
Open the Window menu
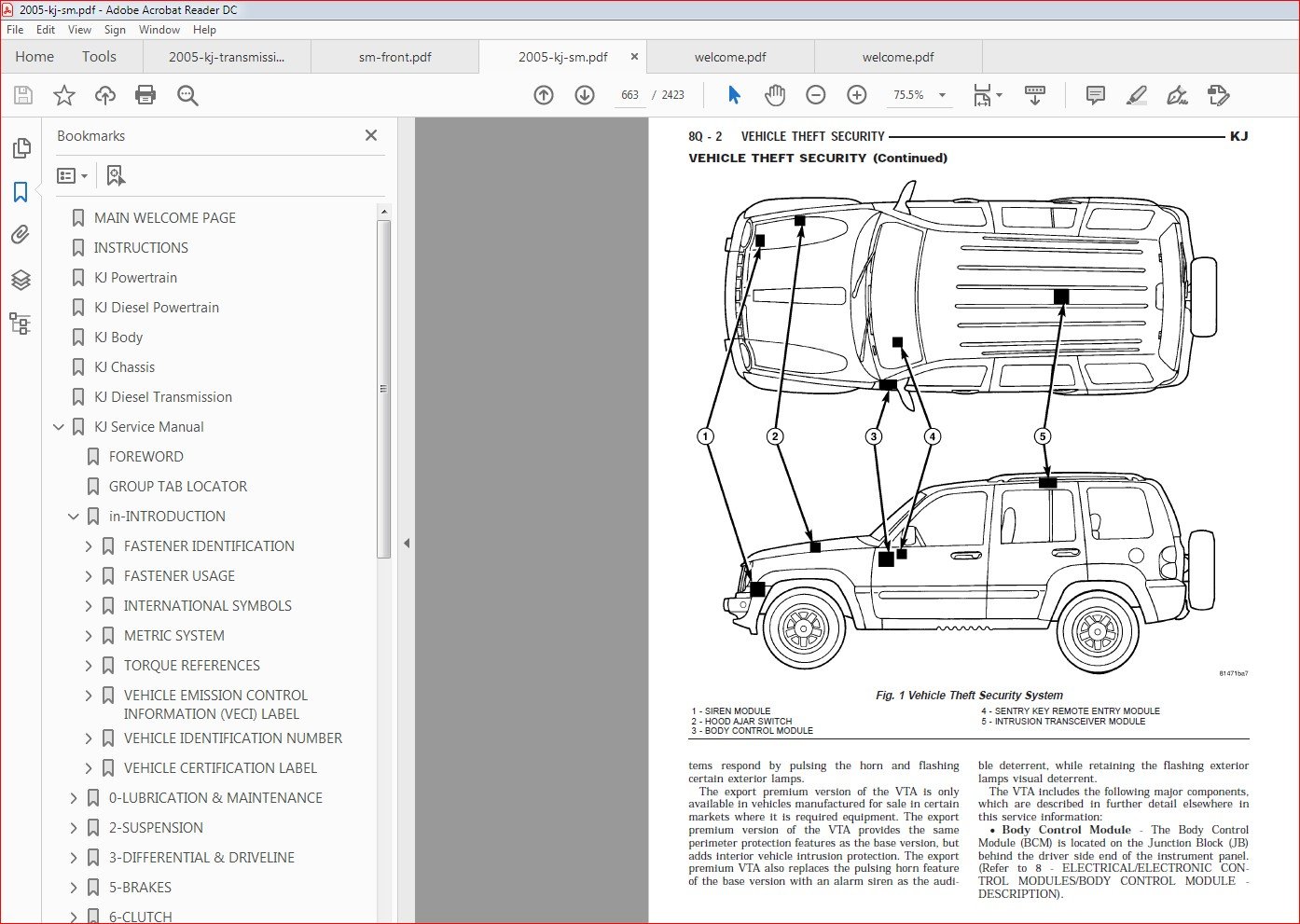click(x=159, y=30)
